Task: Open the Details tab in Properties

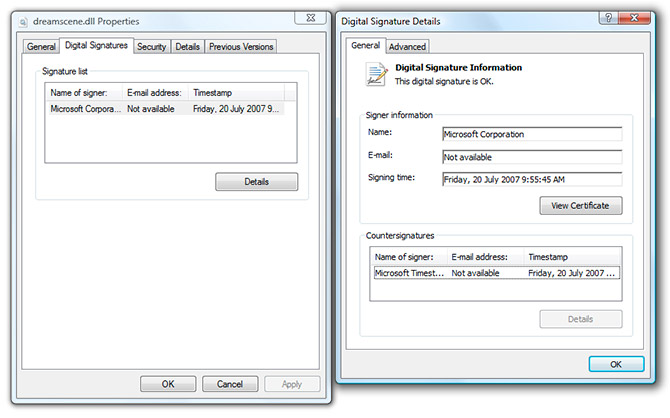Action: (187, 47)
